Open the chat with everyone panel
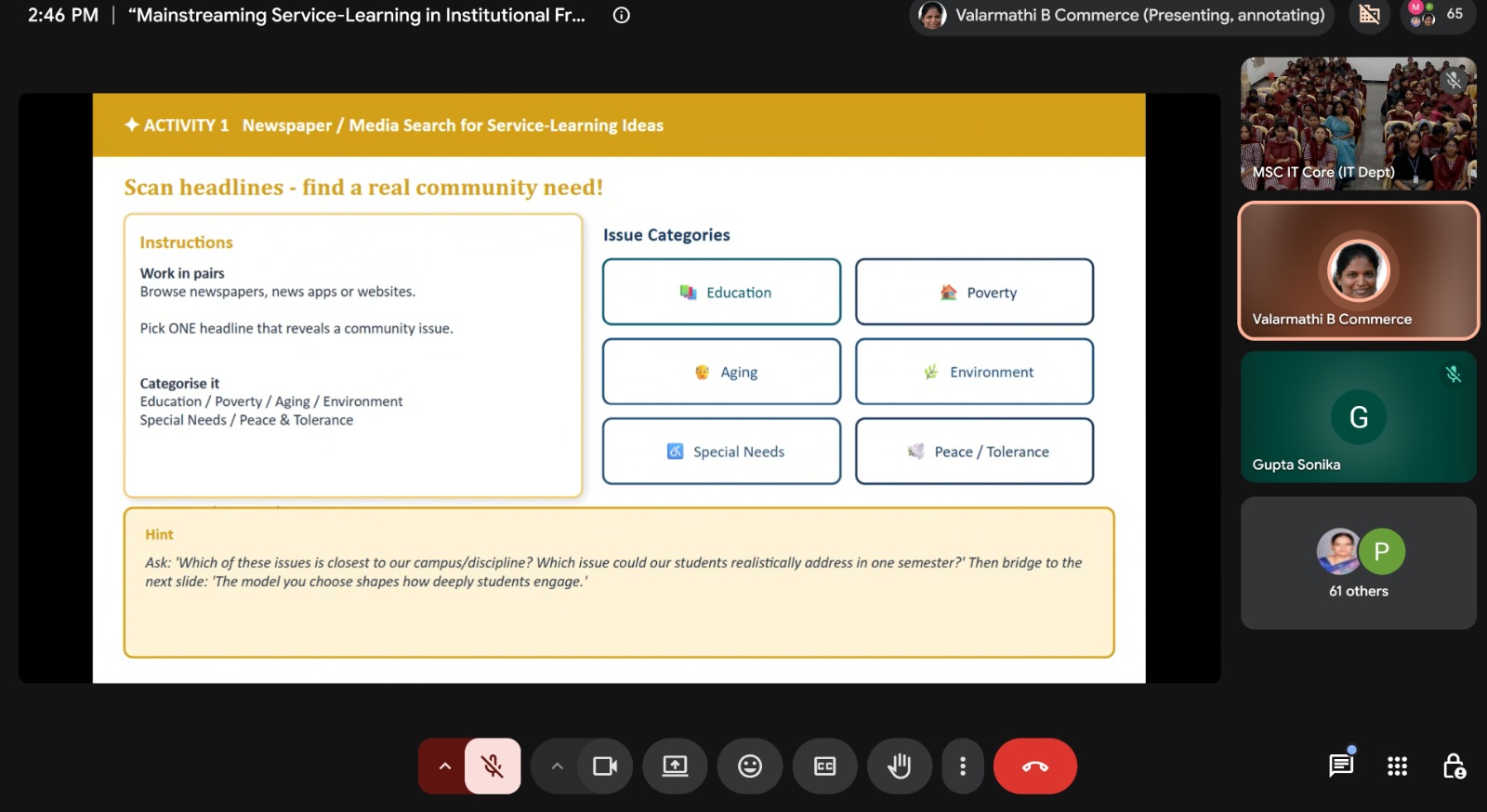The height and width of the screenshot is (812, 1487). (1341, 766)
